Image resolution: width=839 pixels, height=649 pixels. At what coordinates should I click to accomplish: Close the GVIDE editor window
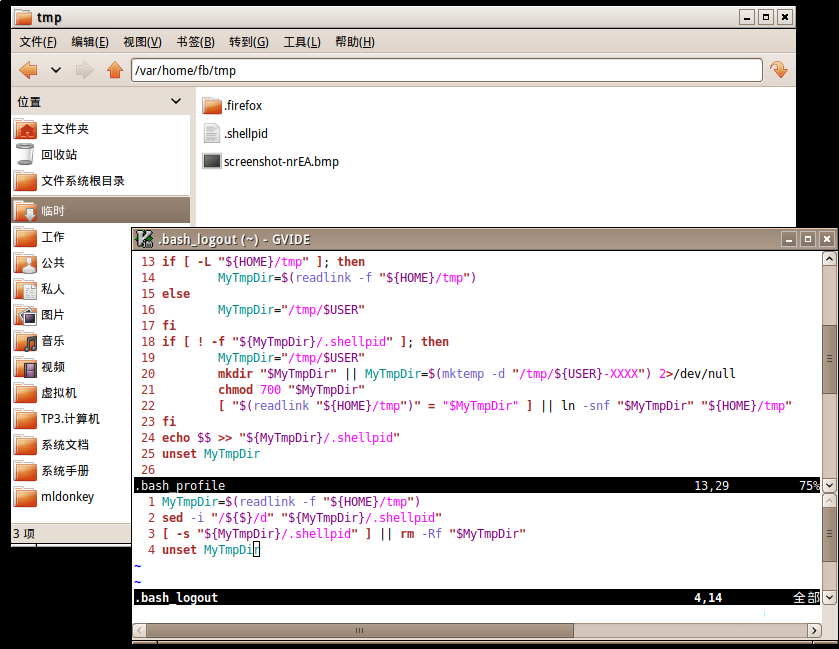(x=827, y=239)
